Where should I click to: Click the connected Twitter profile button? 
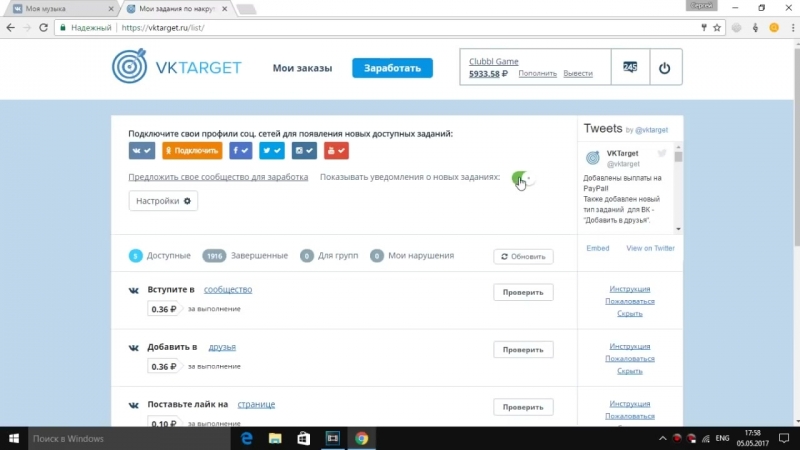click(x=271, y=151)
